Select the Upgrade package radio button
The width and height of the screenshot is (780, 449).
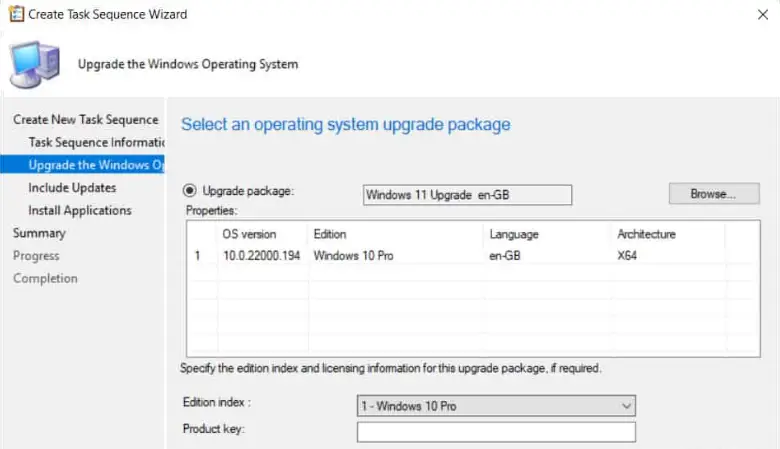tap(190, 190)
